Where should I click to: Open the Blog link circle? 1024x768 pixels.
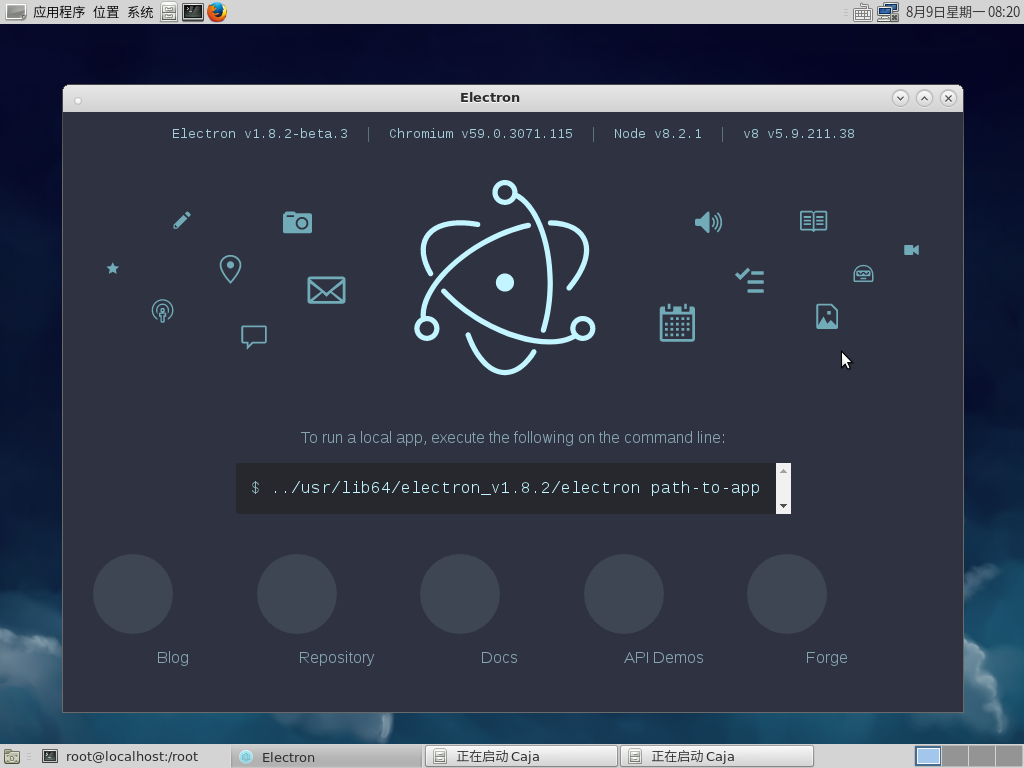pos(133,594)
